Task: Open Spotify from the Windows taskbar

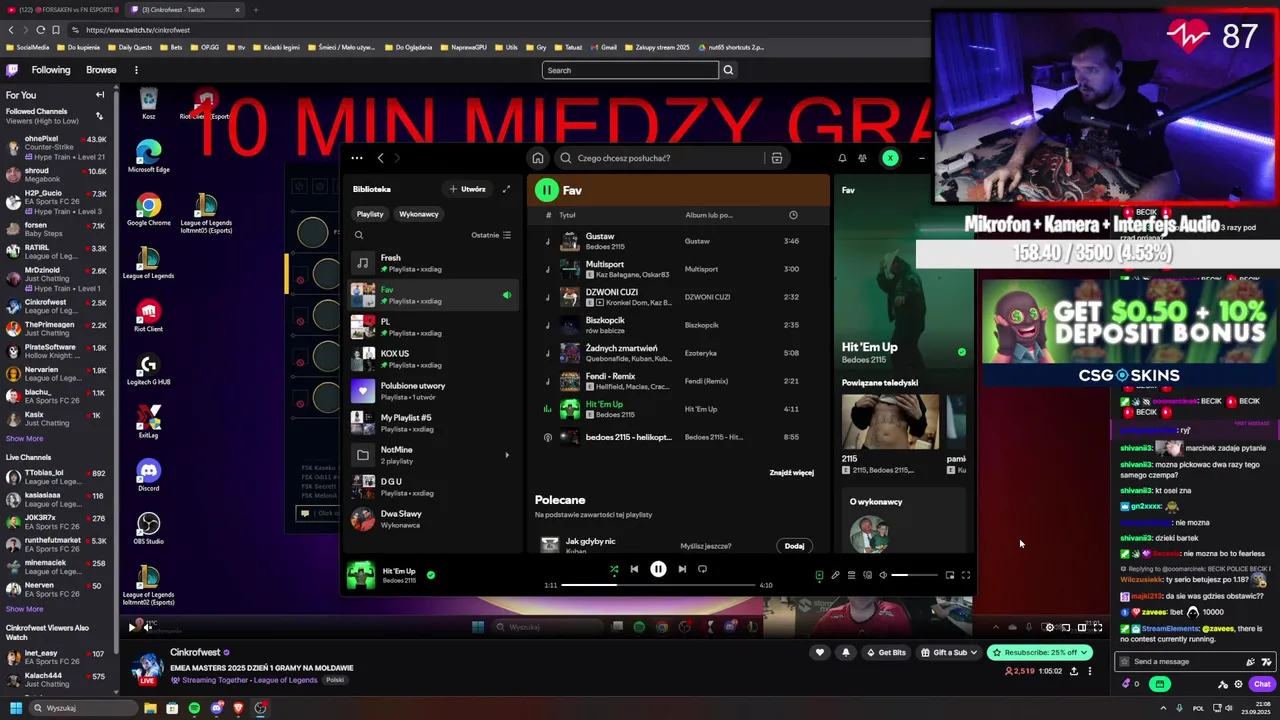Action: pyautogui.click(x=194, y=708)
